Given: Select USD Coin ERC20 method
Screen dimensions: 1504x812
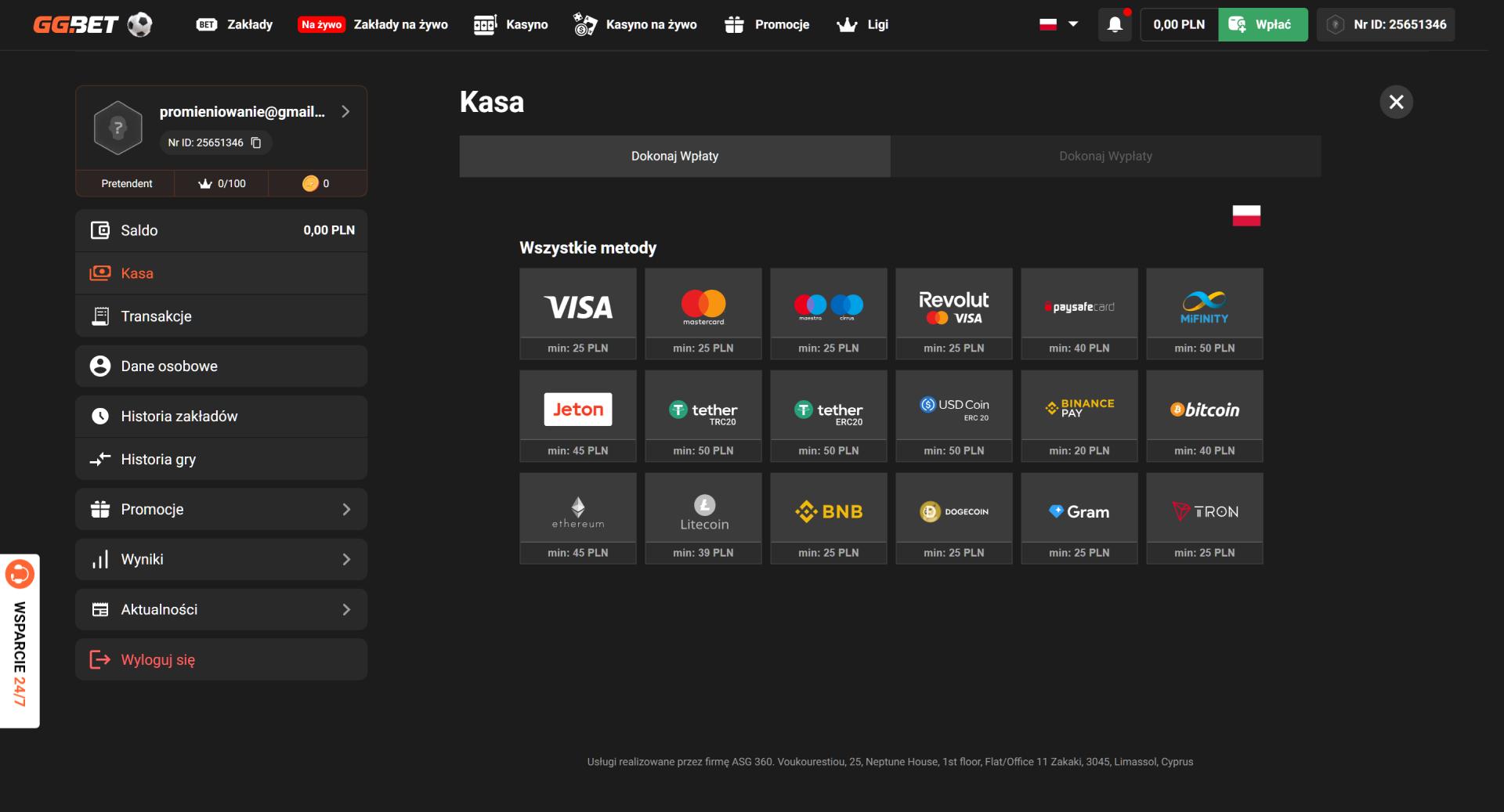Looking at the screenshot, I should coord(954,416).
